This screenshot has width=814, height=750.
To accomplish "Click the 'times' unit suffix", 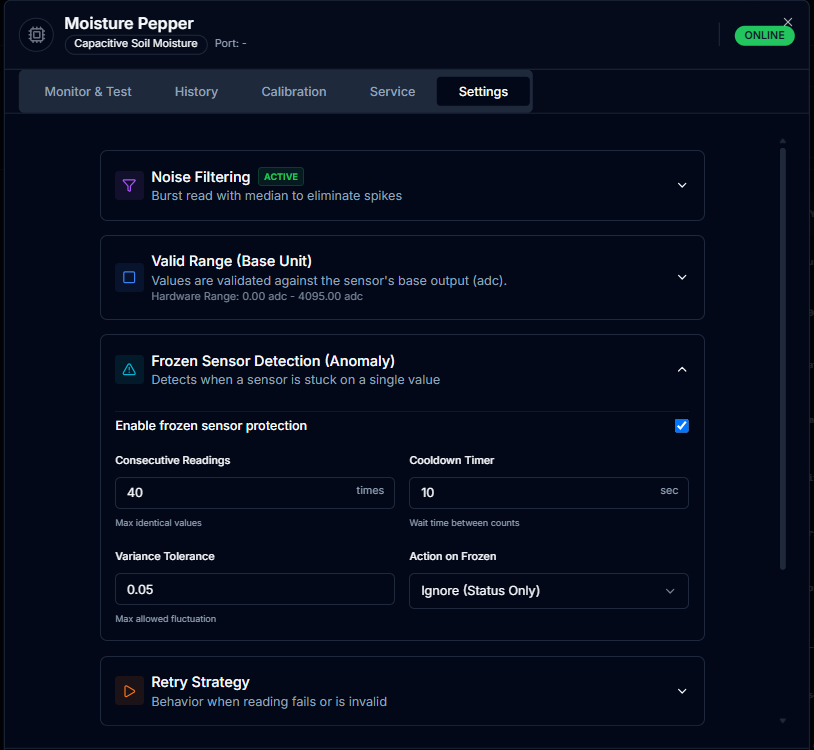I will pos(370,490).
